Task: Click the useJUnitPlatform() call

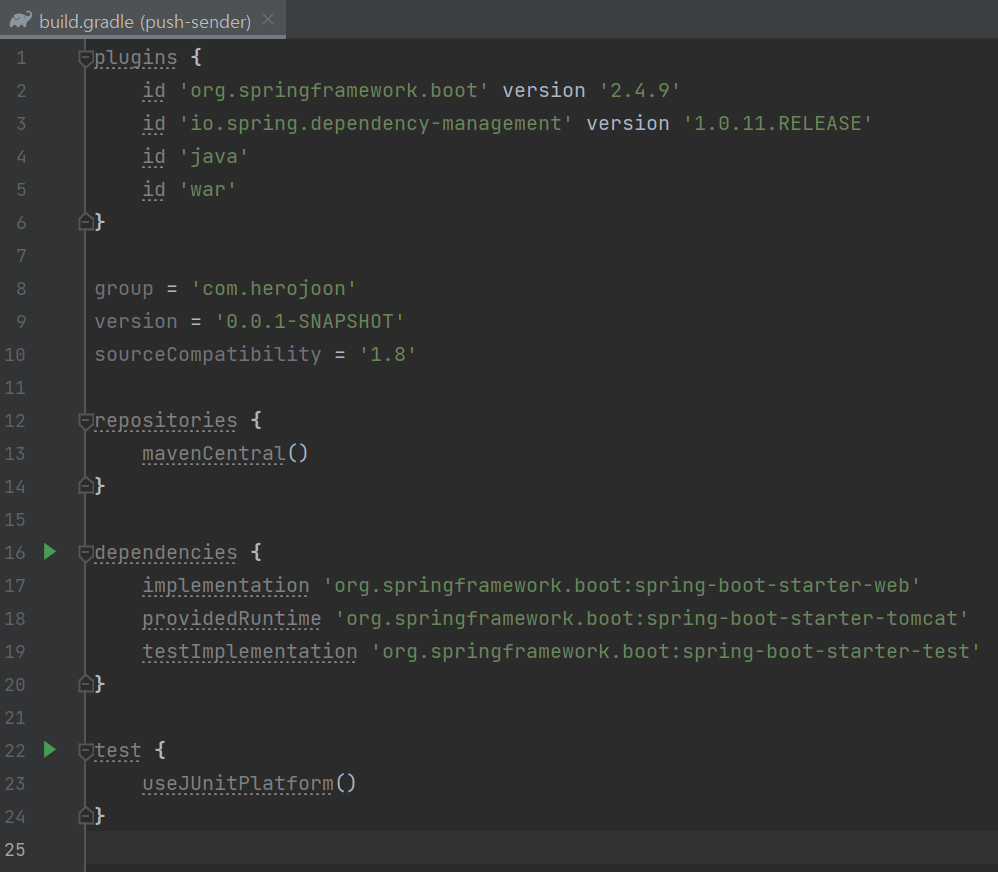Action: [x=249, y=784]
